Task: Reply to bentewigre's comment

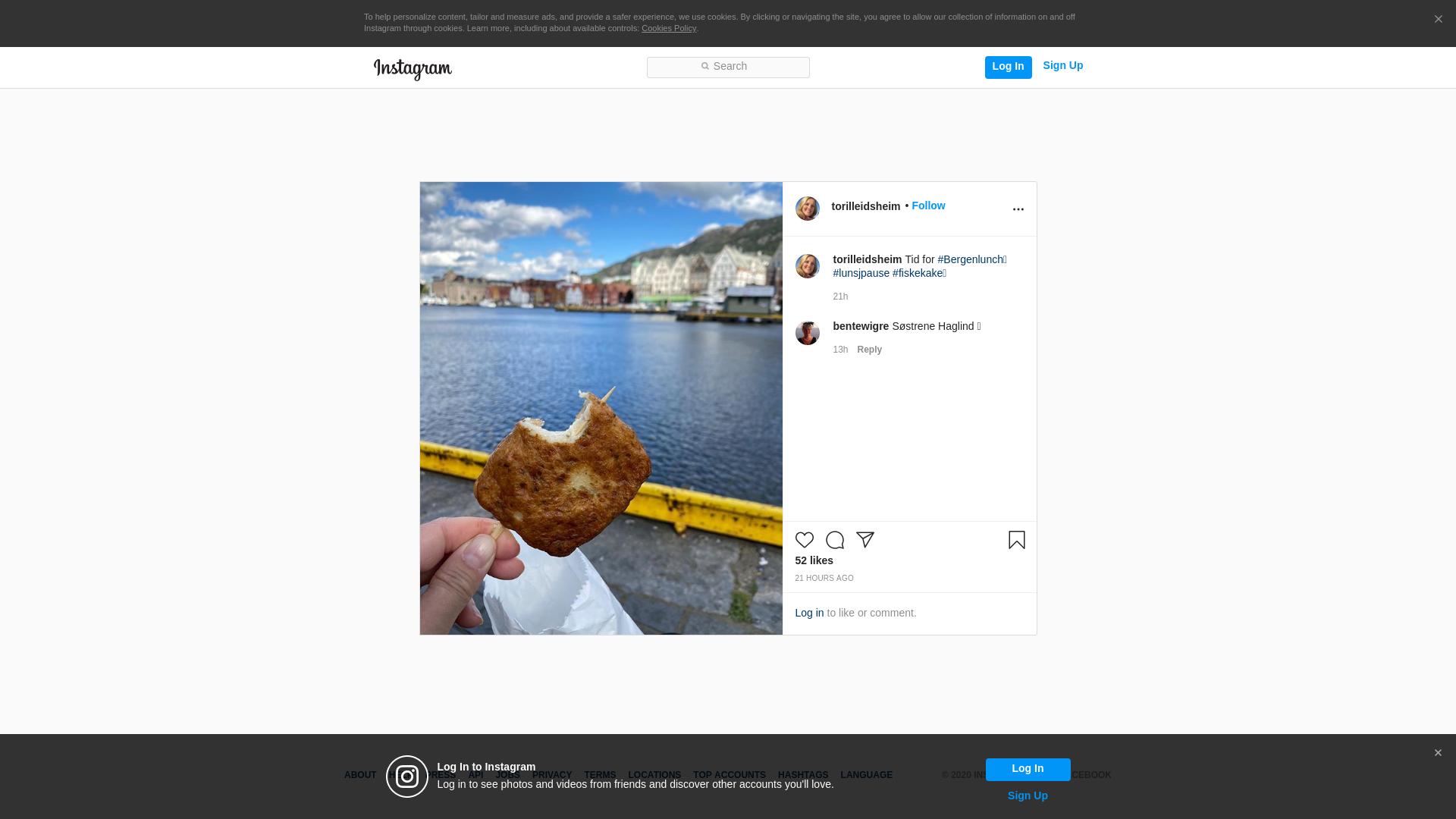Action: (869, 350)
